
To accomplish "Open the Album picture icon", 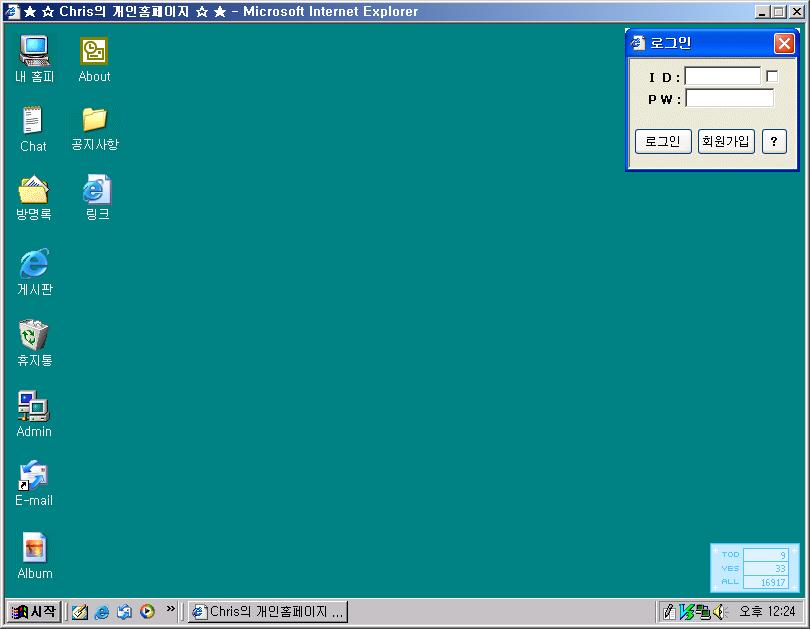I will 35,548.
